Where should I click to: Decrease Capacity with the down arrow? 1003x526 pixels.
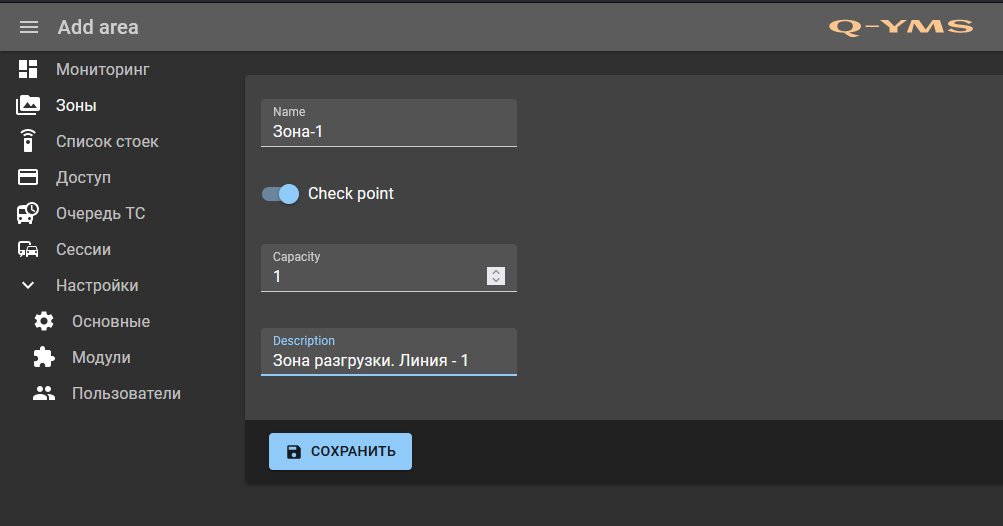[x=496, y=280]
